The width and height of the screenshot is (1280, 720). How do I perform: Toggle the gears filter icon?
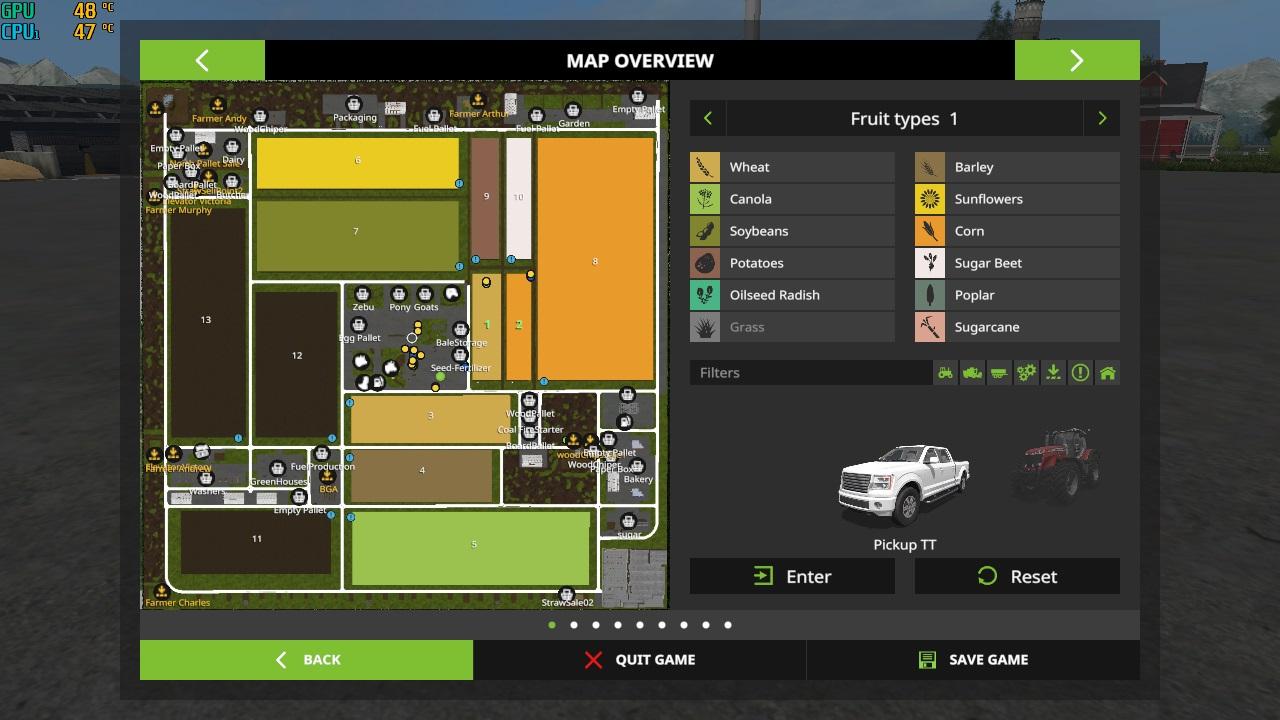pyautogui.click(x=1026, y=373)
